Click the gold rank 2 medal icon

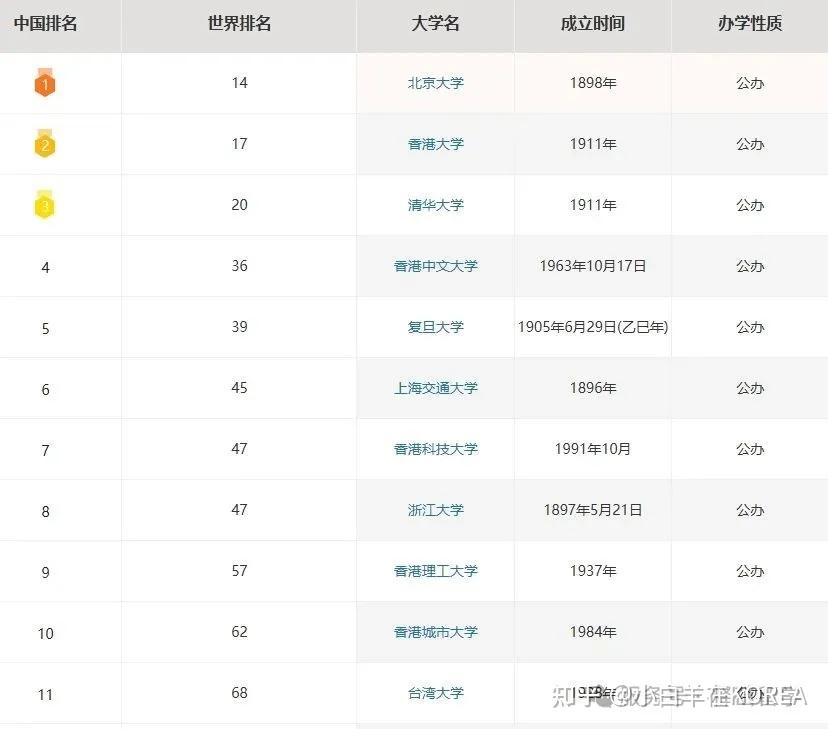[x=45, y=144]
